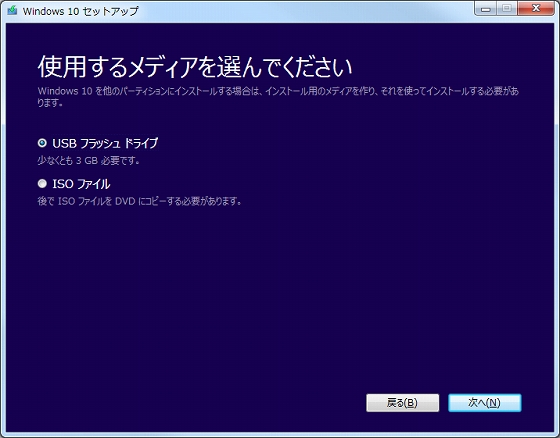This screenshot has height=438, width=560.
Task: Click the ISO ファイル option label
Action: tap(81, 184)
